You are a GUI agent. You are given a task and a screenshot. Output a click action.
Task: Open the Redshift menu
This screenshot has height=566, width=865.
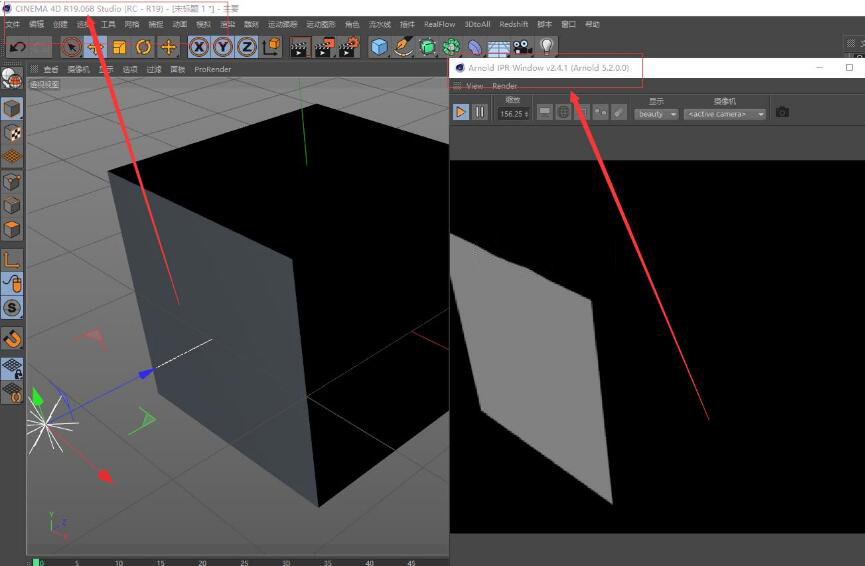click(514, 24)
